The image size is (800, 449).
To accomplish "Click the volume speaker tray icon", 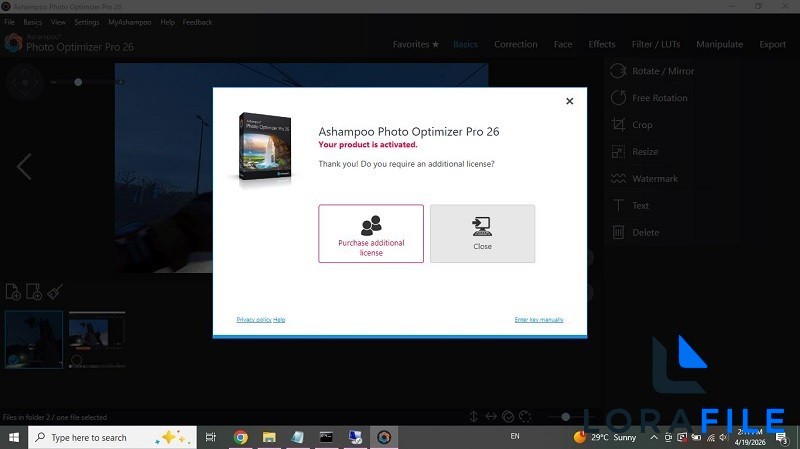I will (723, 437).
